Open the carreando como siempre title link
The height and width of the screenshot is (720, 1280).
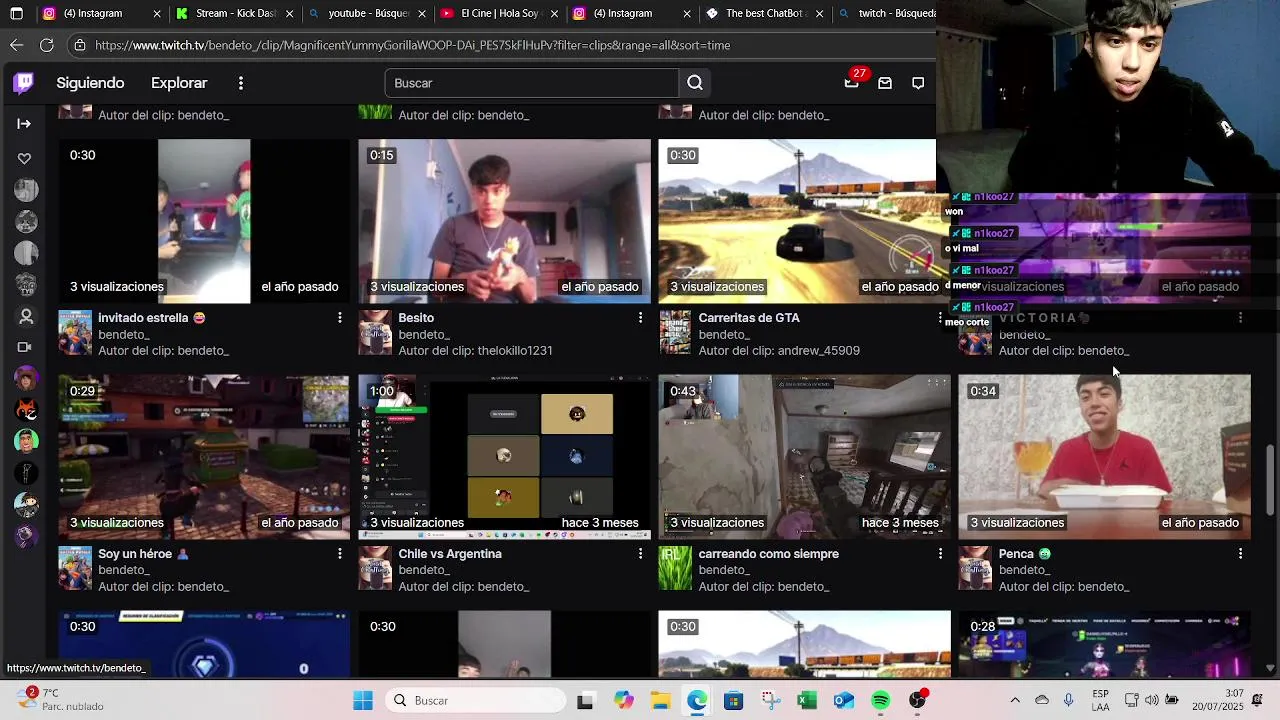click(768, 554)
